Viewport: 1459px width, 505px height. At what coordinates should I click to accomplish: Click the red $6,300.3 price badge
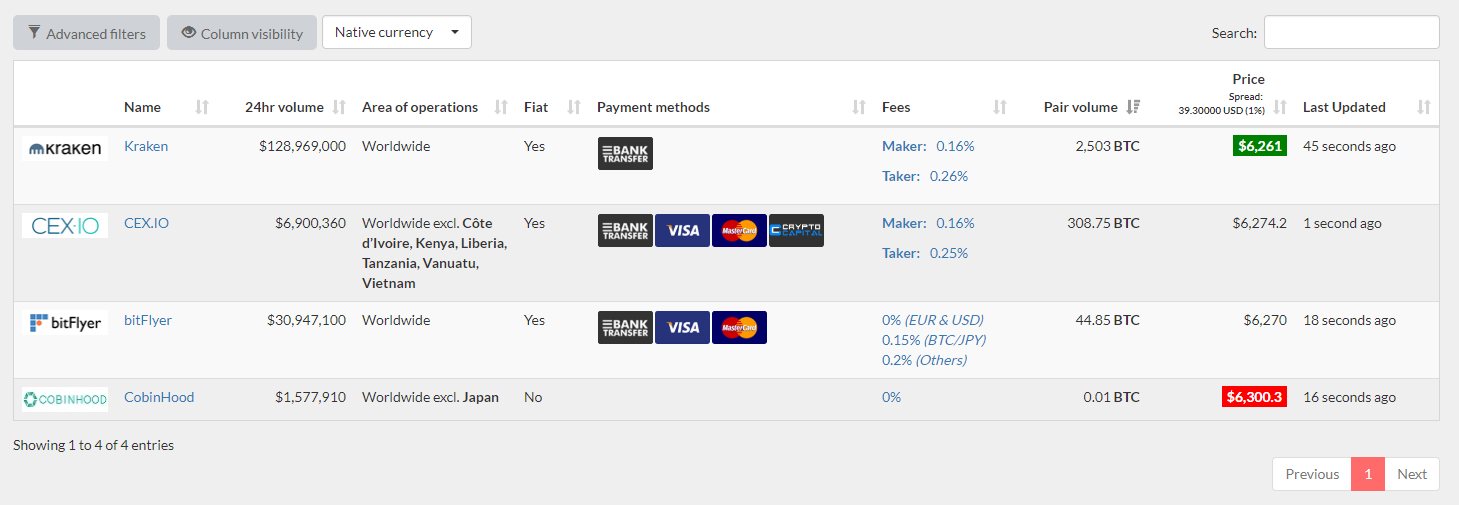pyautogui.click(x=1254, y=397)
